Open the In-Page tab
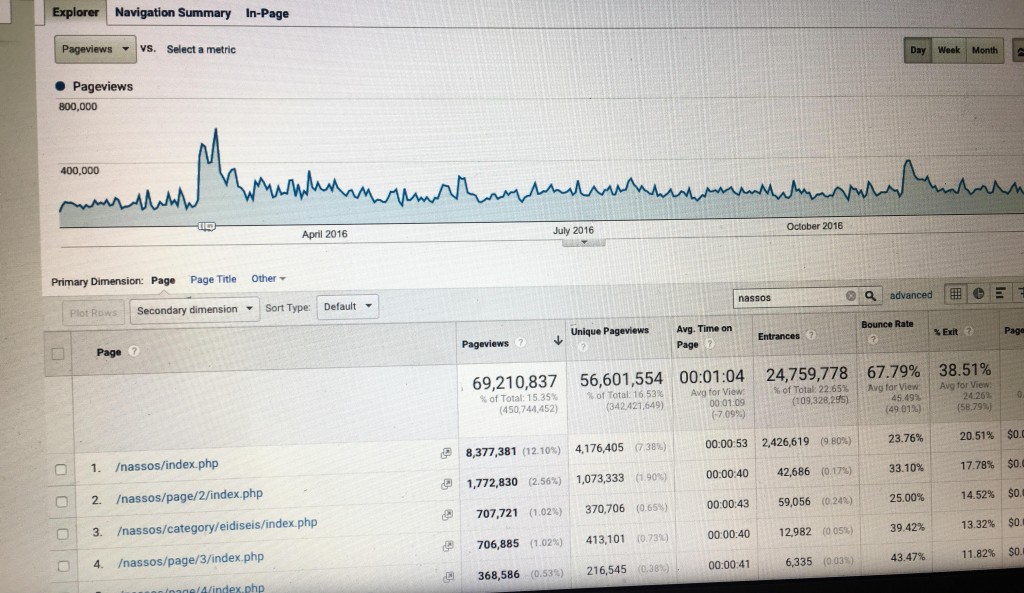 pos(266,13)
